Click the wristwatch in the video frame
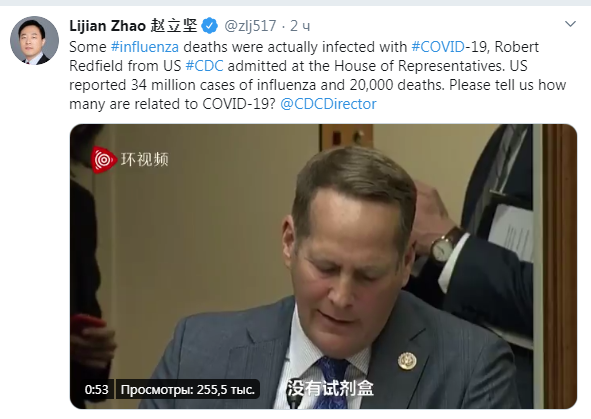 (x=444, y=245)
